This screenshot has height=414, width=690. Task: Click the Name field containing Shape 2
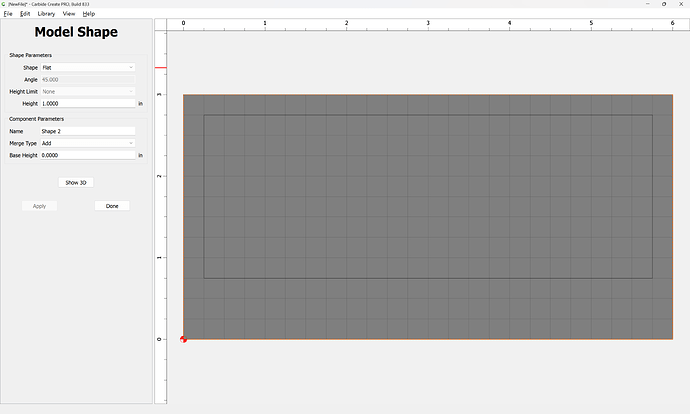(x=88, y=131)
